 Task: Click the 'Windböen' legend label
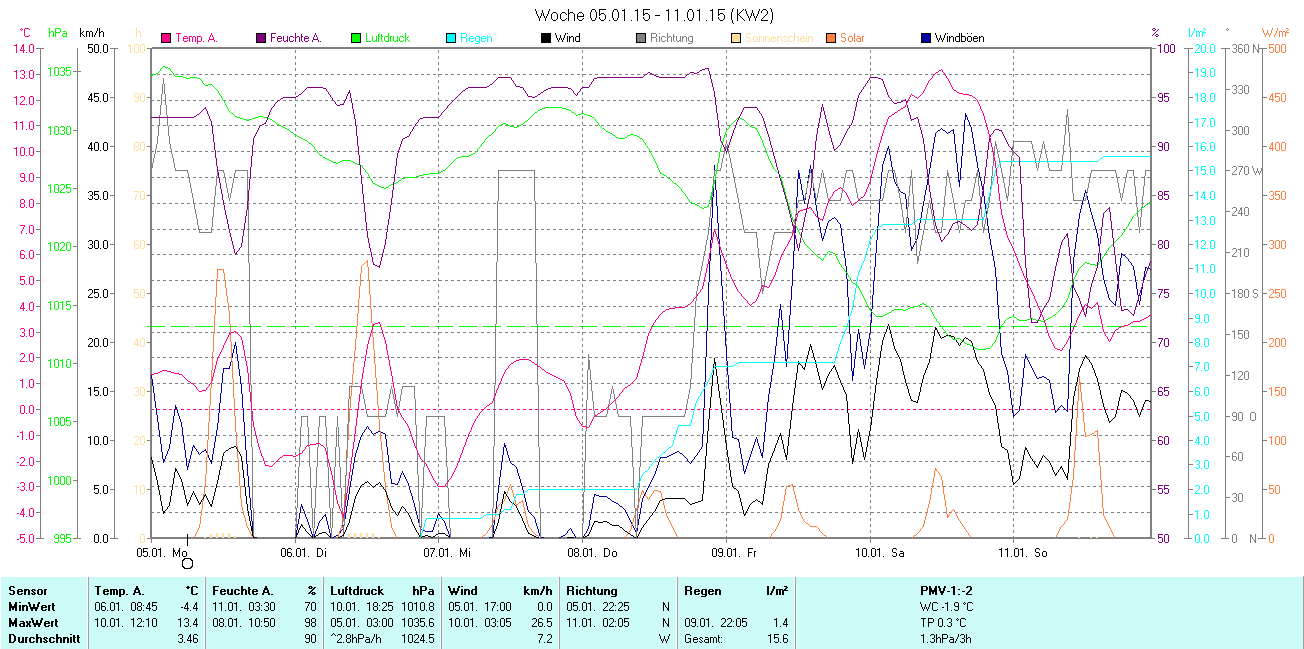click(959, 39)
